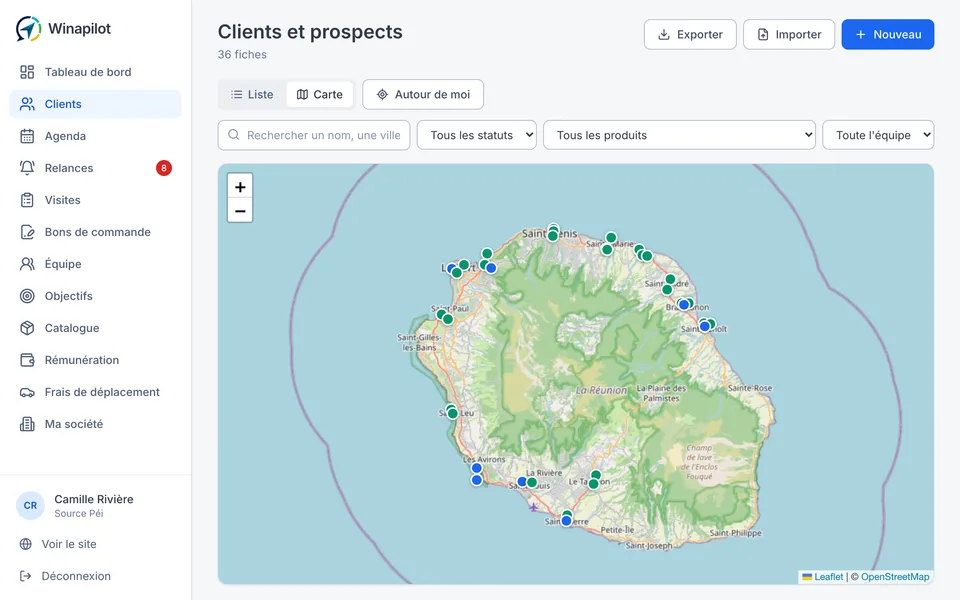
Task: Click the green marker at Saint-André
Action: [x=667, y=290]
